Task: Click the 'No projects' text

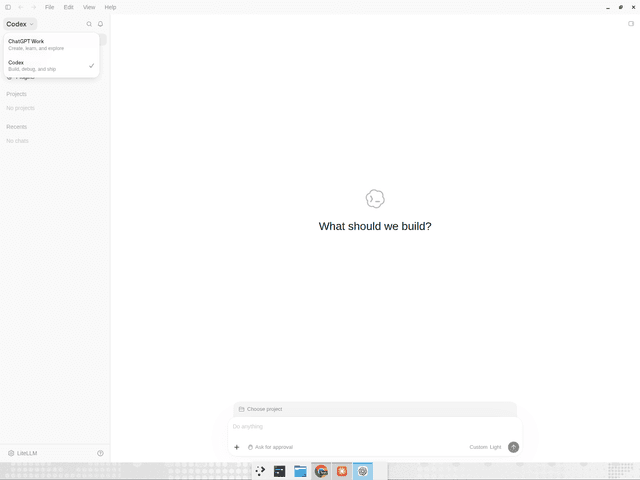Action: pyautogui.click(x=20, y=108)
